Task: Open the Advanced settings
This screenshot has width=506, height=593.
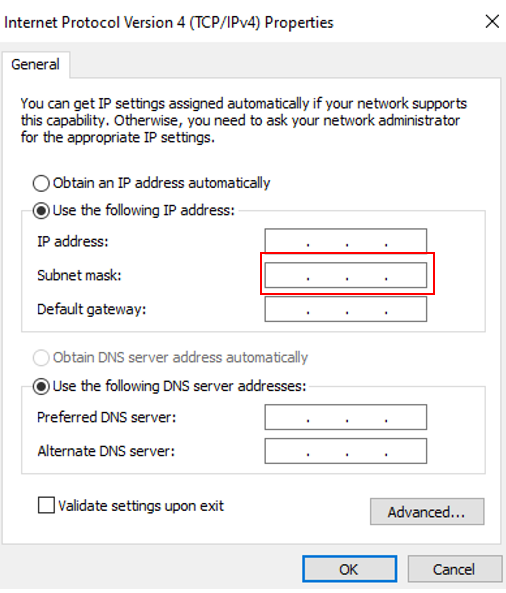Action: pyautogui.click(x=427, y=512)
